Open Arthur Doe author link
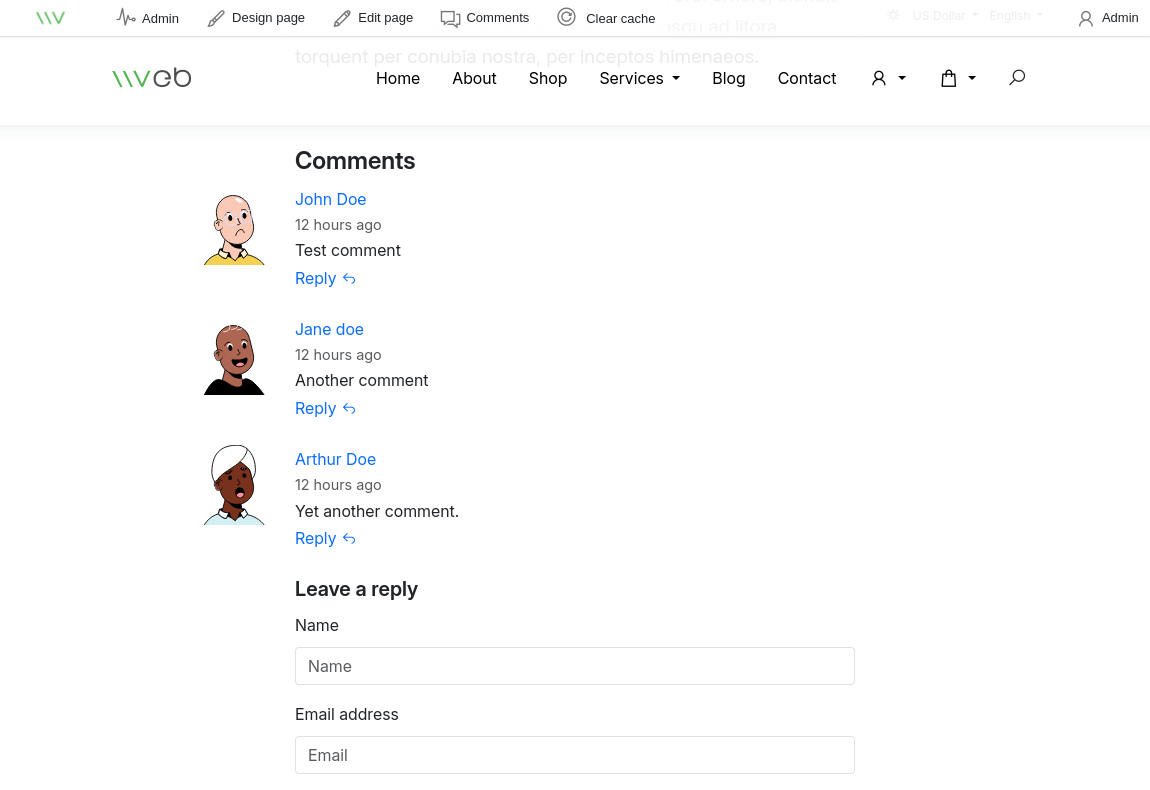The image size is (1150, 790). tap(335, 459)
